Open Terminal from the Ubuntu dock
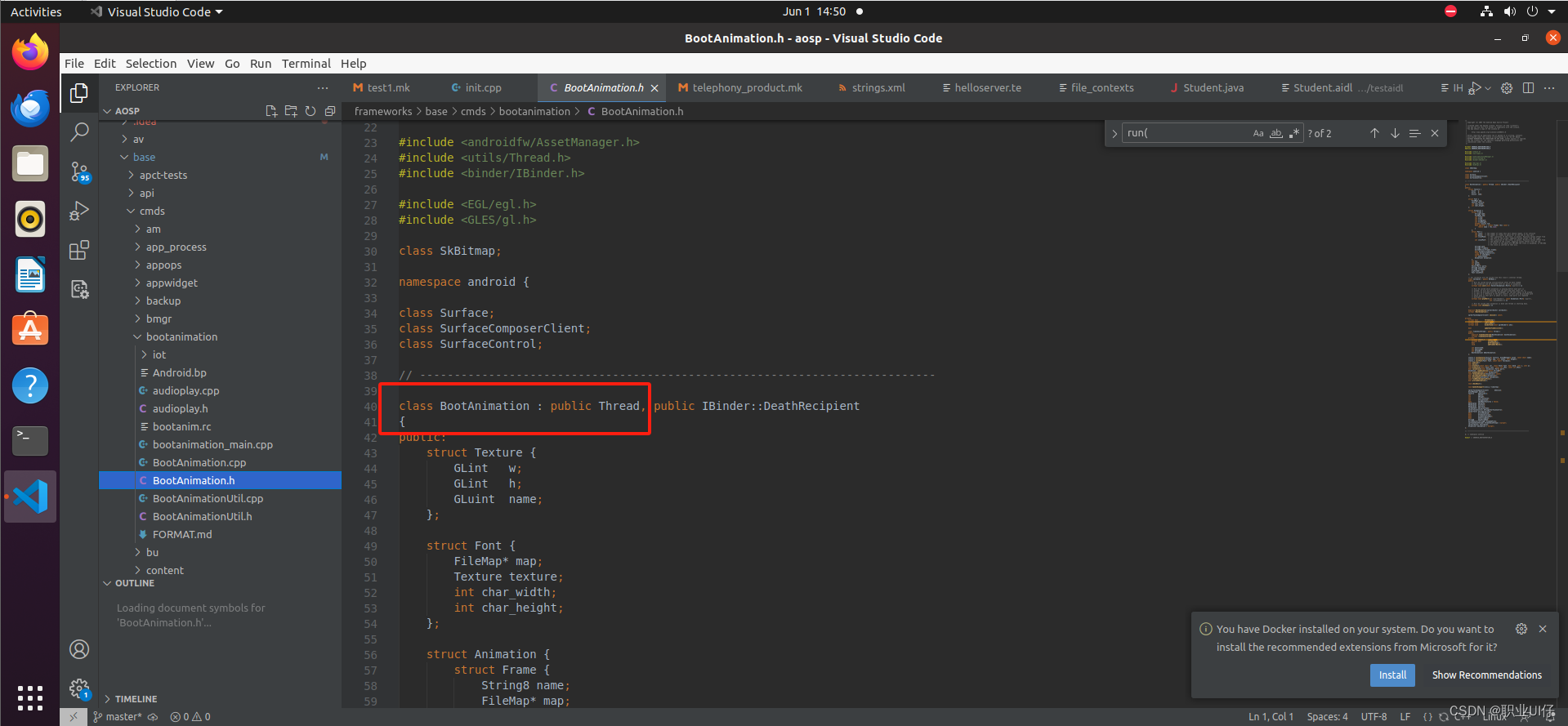This screenshot has width=1568, height=726. pyautogui.click(x=30, y=441)
